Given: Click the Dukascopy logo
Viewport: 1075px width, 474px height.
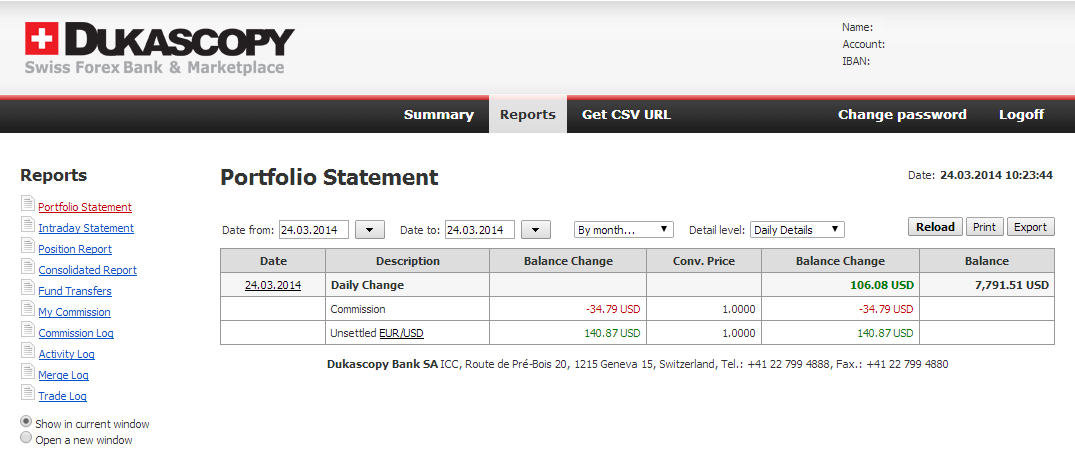Looking at the screenshot, I should point(159,48).
